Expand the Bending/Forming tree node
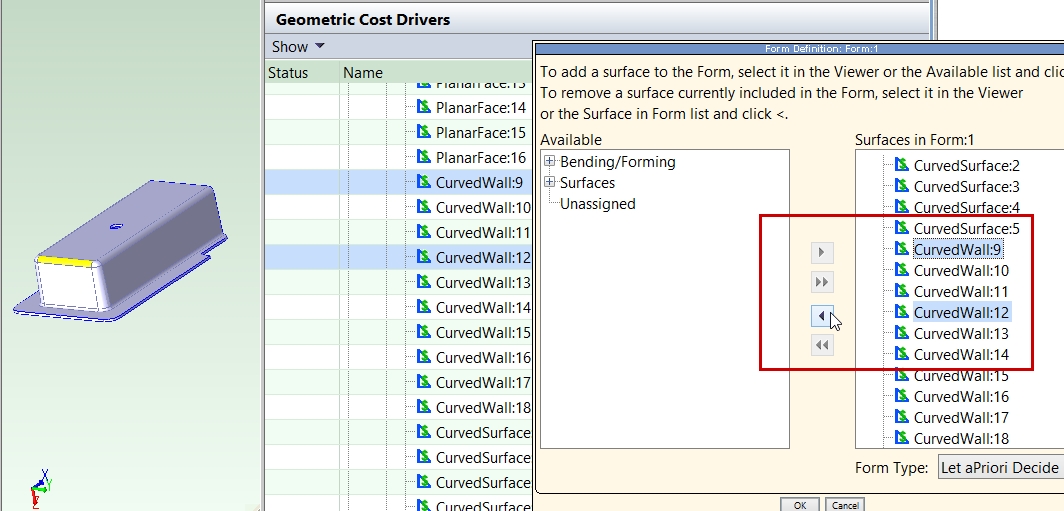The image size is (1064, 511). point(549,162)
